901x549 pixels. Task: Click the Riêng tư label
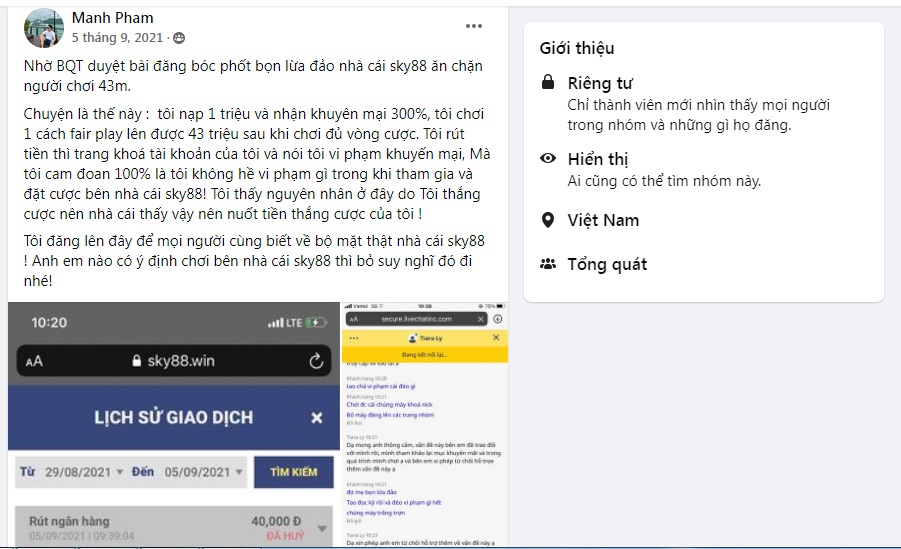[600, 83]
